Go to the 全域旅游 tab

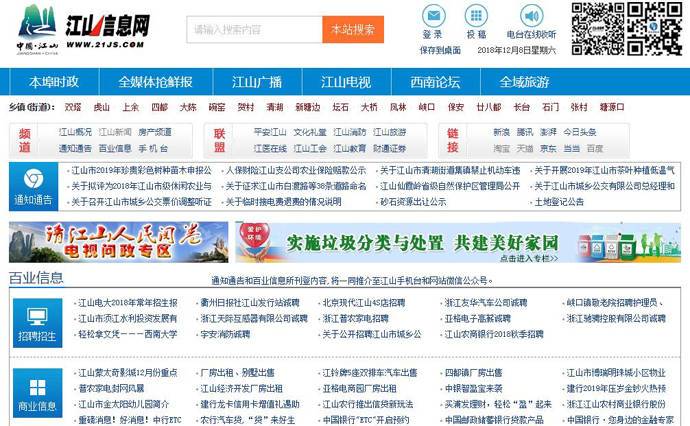[524, 82]
